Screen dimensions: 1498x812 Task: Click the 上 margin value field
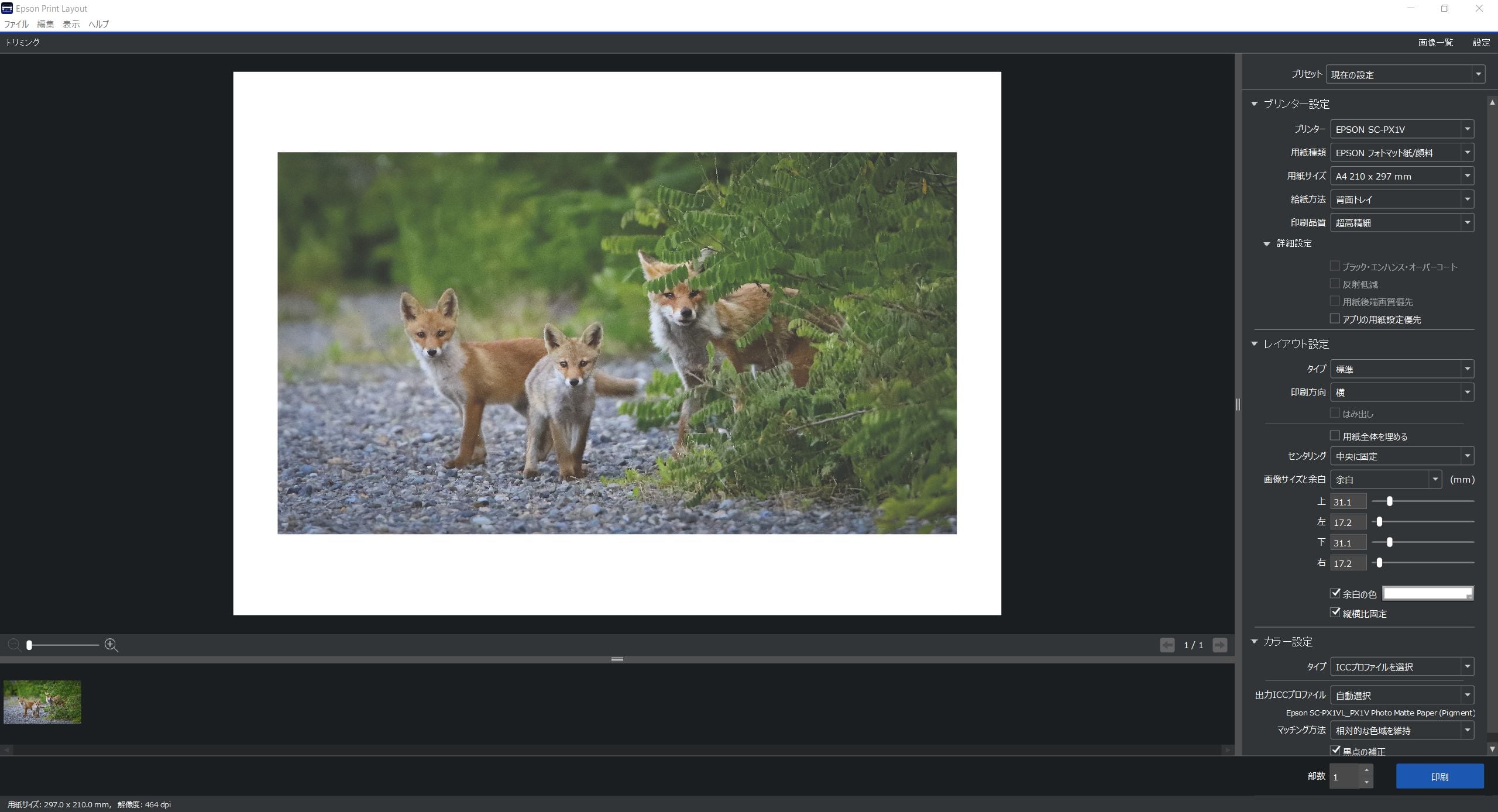coord(1349,502)
